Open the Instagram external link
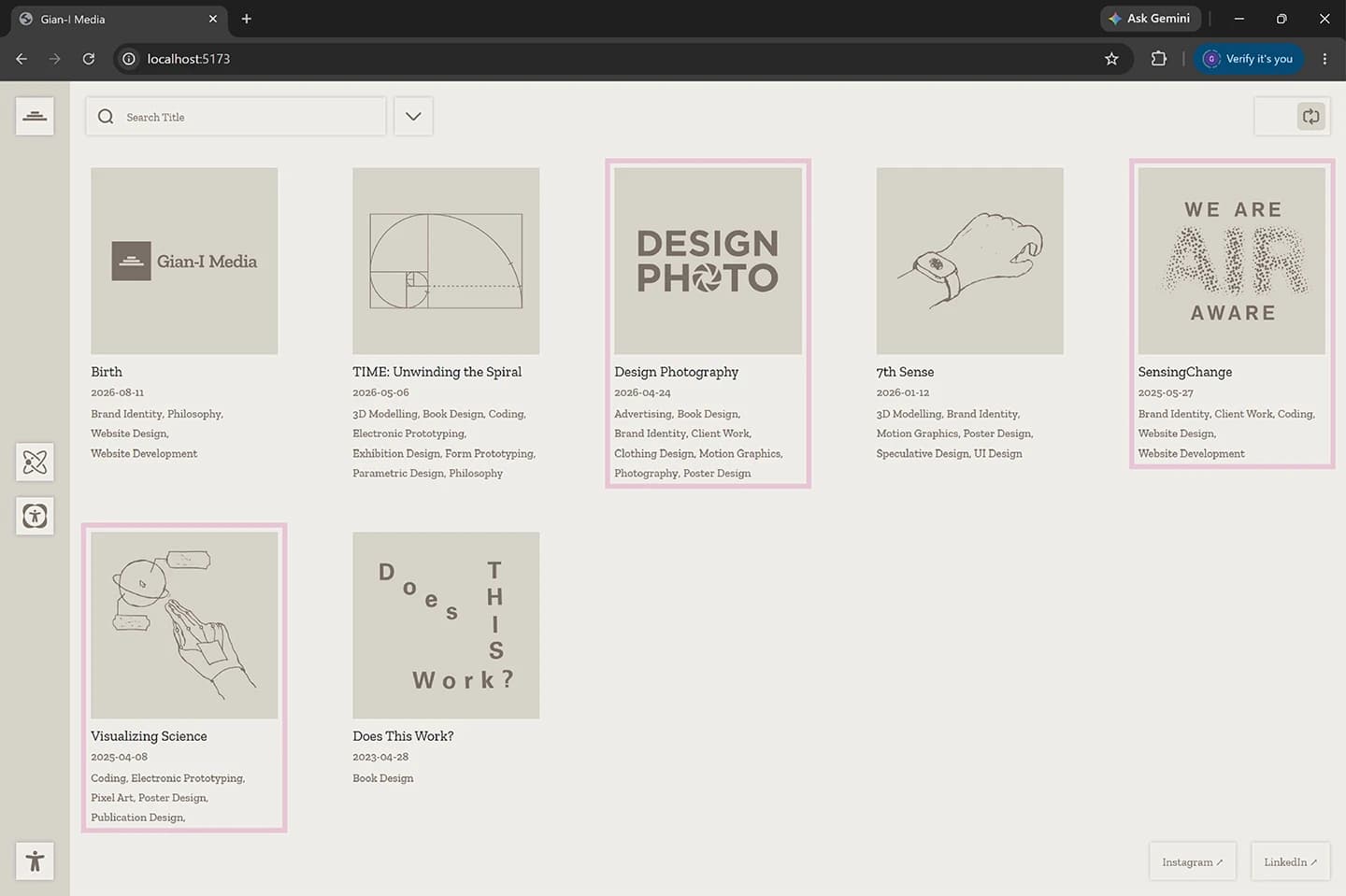This screenshot has width=1346, height=896. click(1192, 861)
